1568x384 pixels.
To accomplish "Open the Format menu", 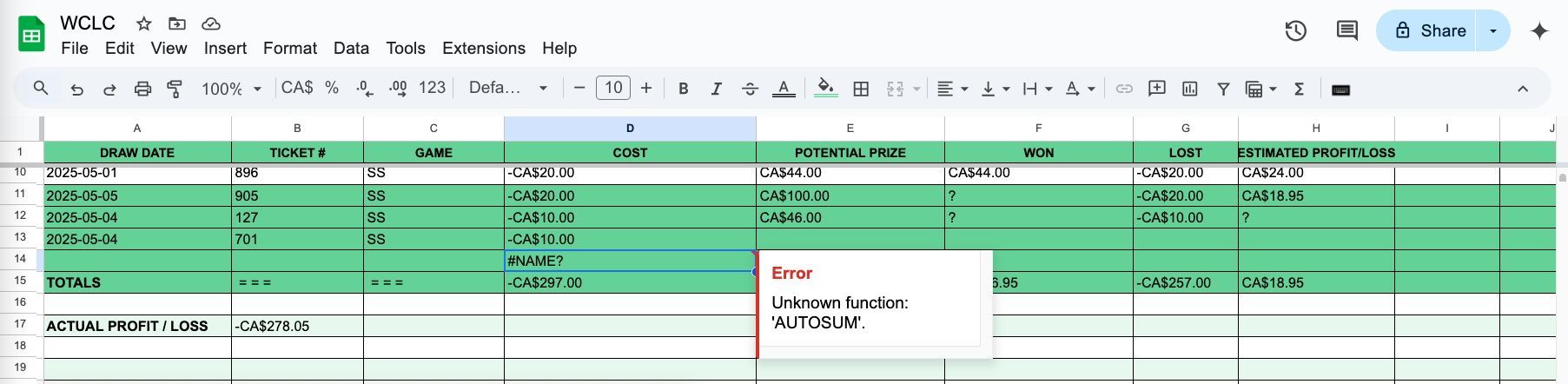I will pyautogui.click(x=290, y=49).
